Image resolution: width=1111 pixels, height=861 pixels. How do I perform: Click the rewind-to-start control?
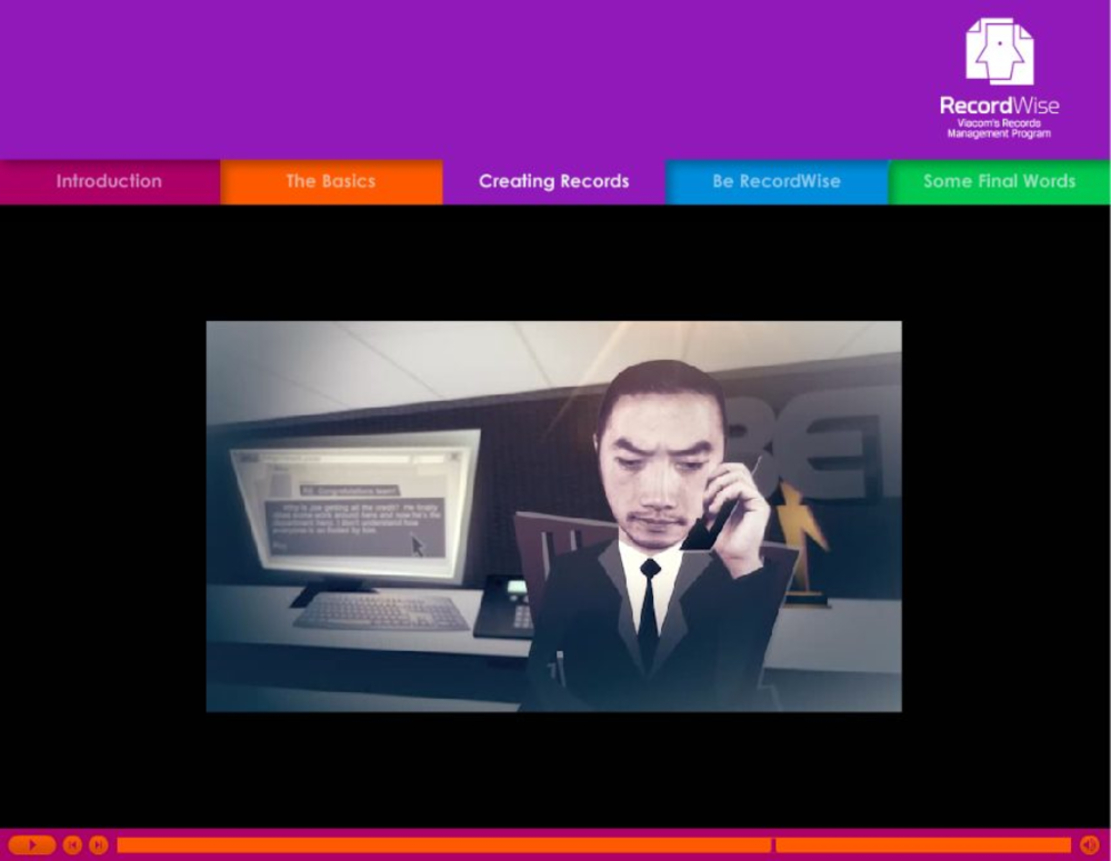click(71, 843)
